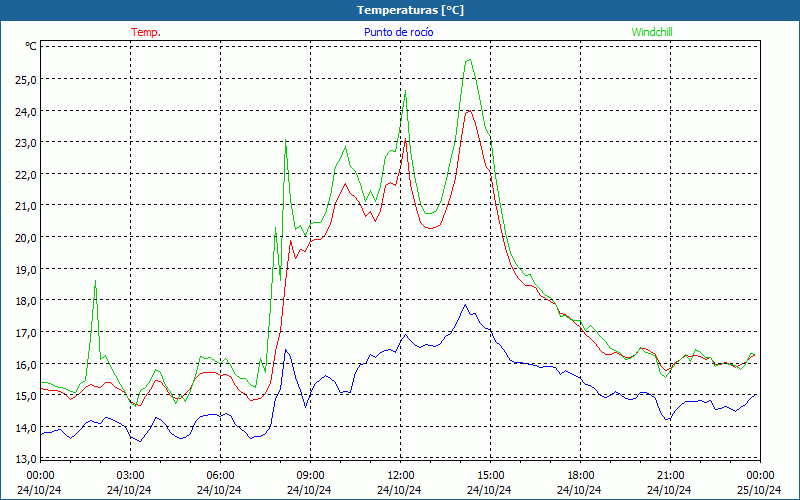Click the 18:00 time label

pyautogui.click(x=581, y=476)
